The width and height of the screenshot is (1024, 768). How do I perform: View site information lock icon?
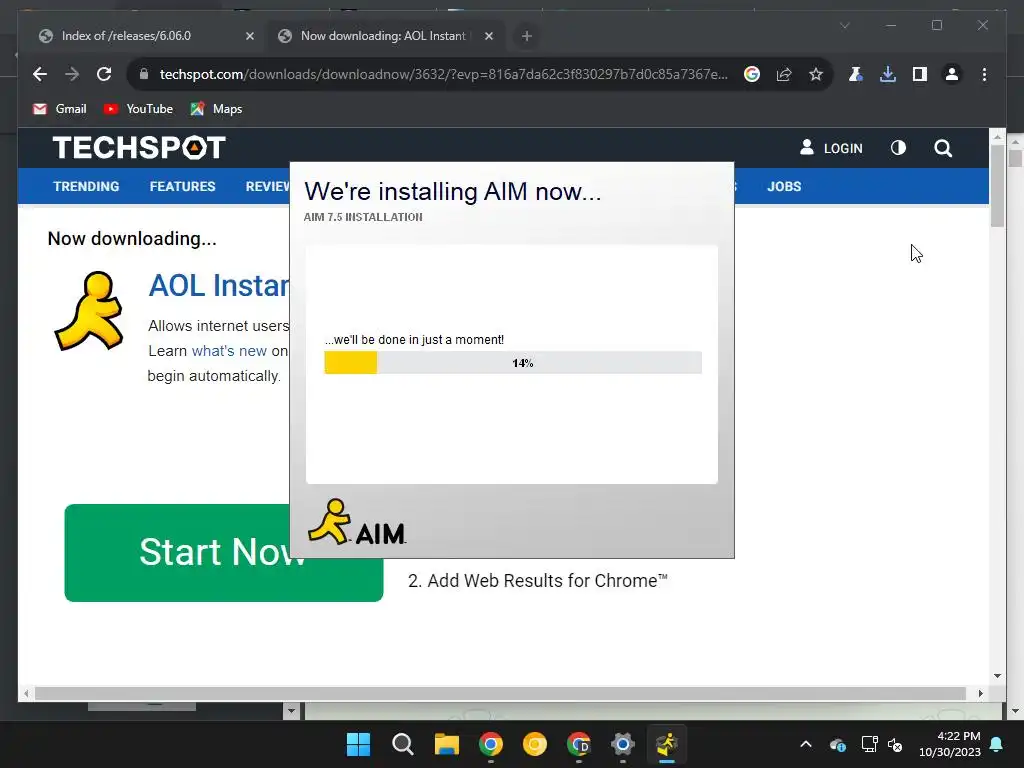[x=144, y=74]
